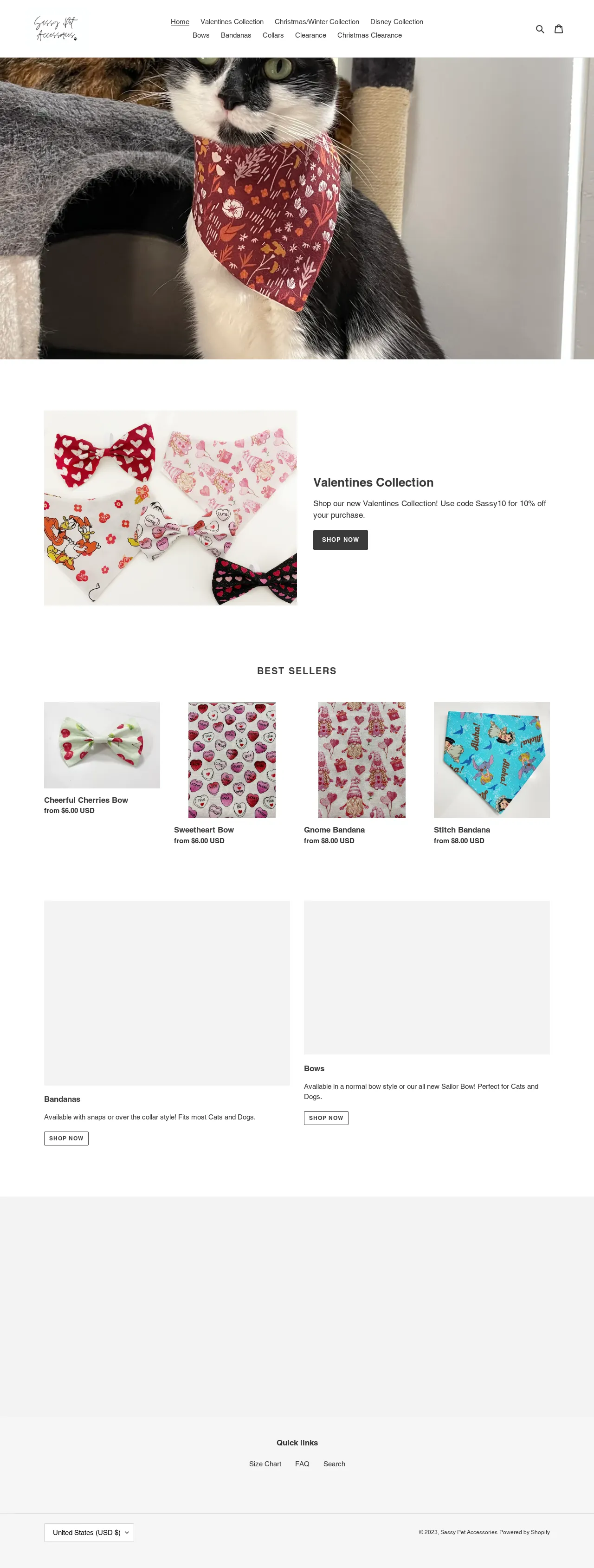The height and width of the screenshot is (1568, 594).
Task: Open the Gnome Bandana product image
Action: [x=362, y=760]
